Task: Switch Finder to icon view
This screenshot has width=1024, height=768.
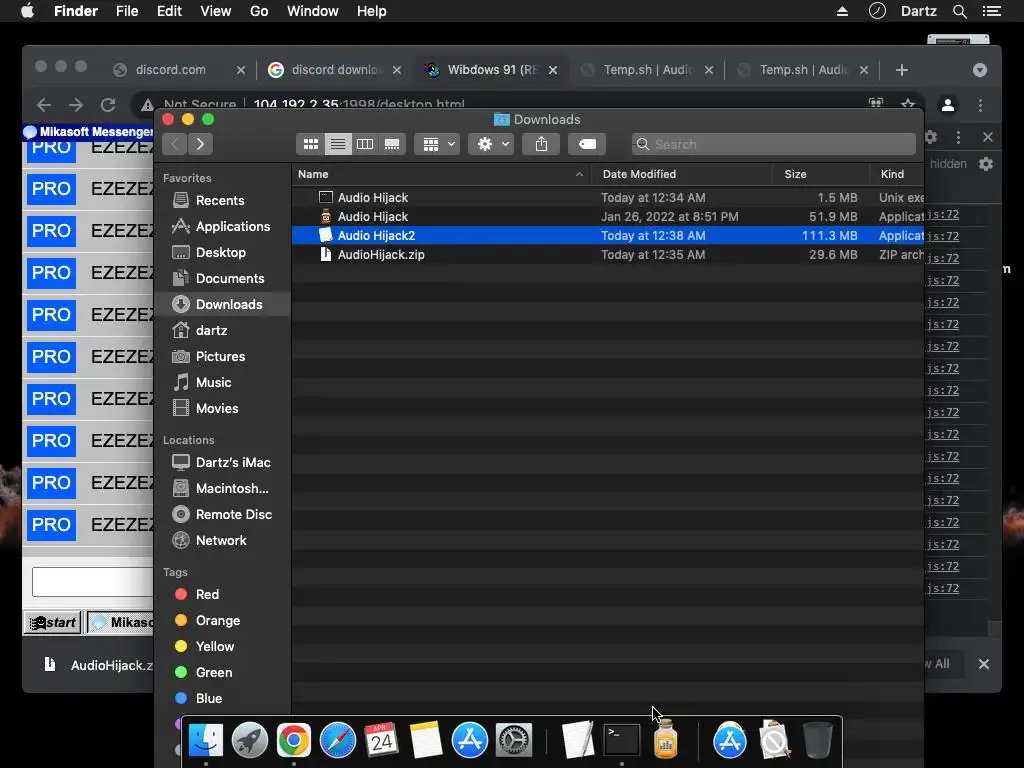Action: (x=311, y=144)
